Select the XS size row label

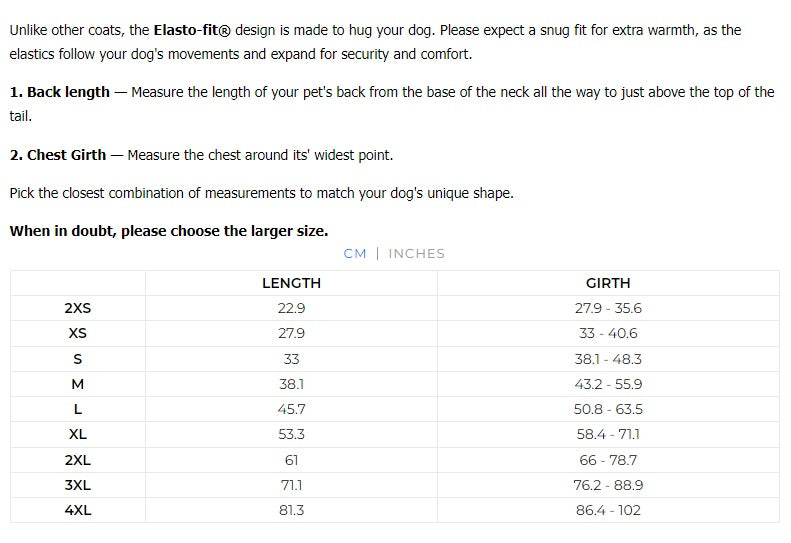tap(78, 333)
